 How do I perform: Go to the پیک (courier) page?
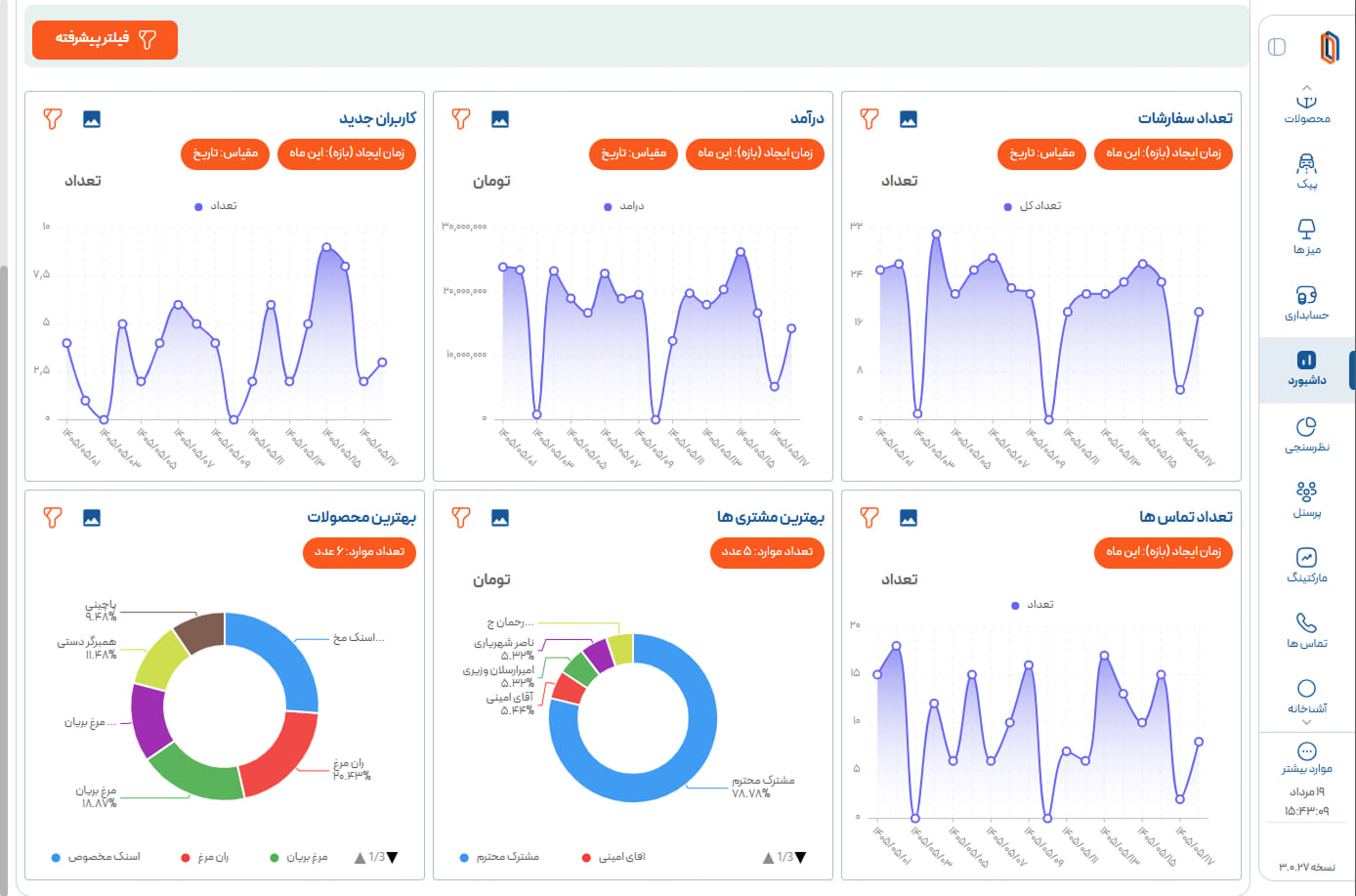click(1306, 173)
